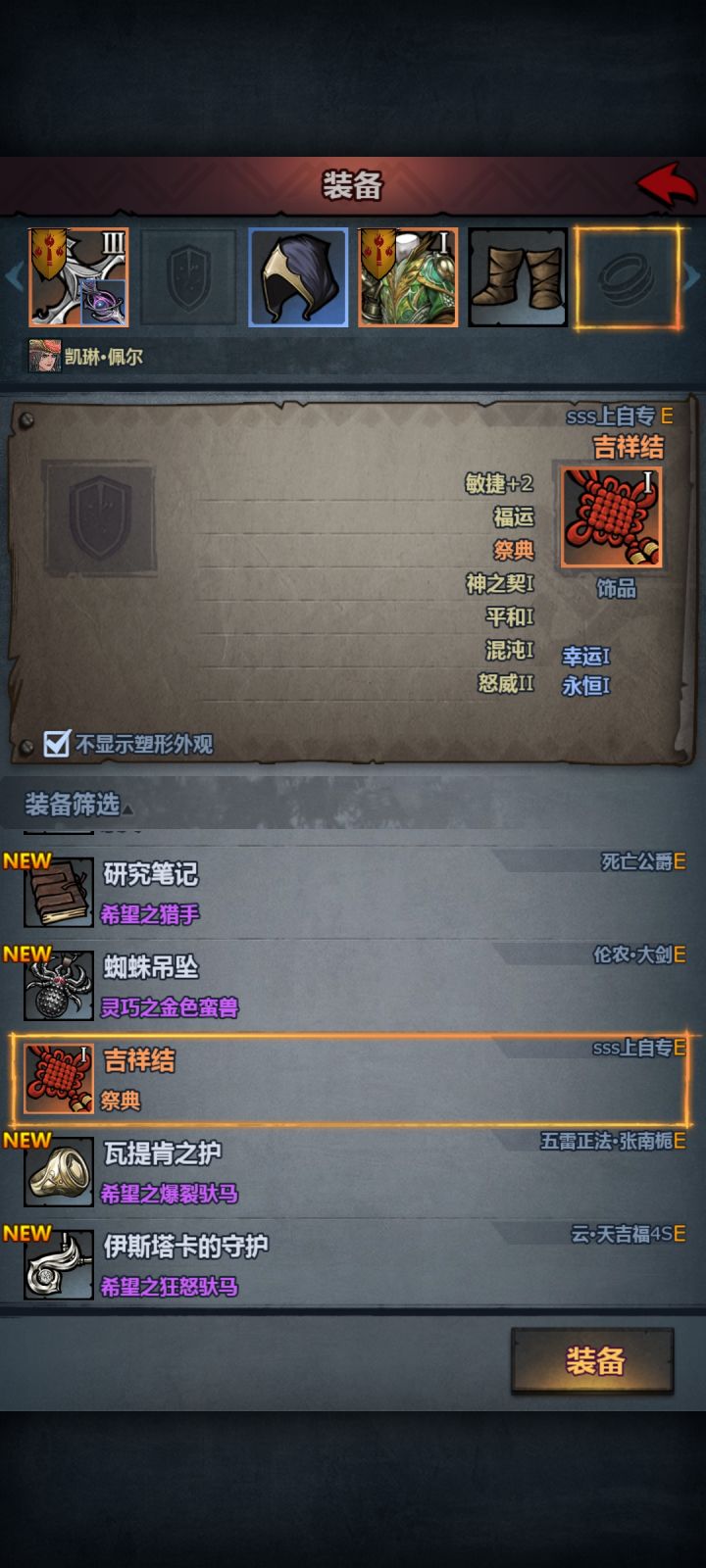Select the green armor equipment slot
The width and height of the screenshot is (706, 1568).
[x=408, y=277]
